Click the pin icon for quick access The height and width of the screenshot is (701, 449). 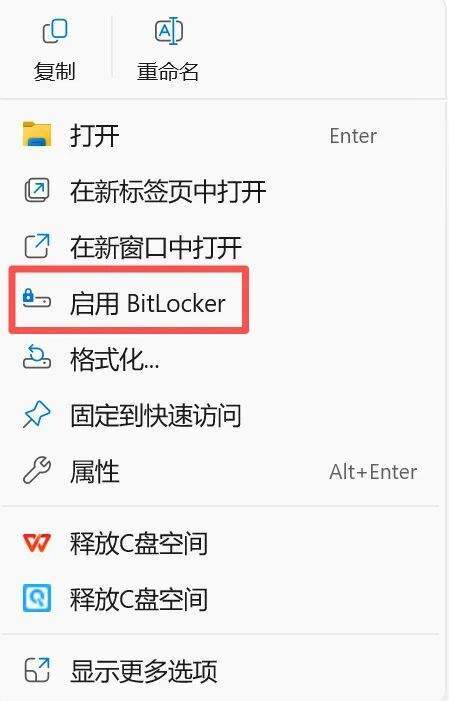coord(36,414)
